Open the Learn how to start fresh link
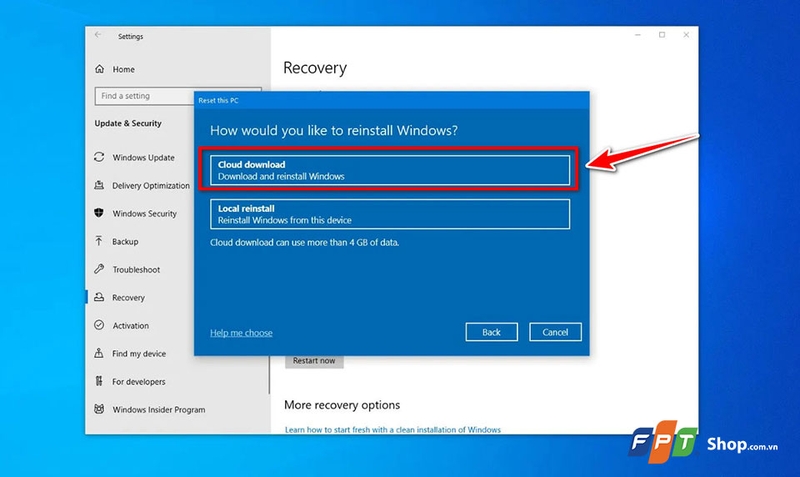This screenshot has height=477, width=800. point(392,430)
